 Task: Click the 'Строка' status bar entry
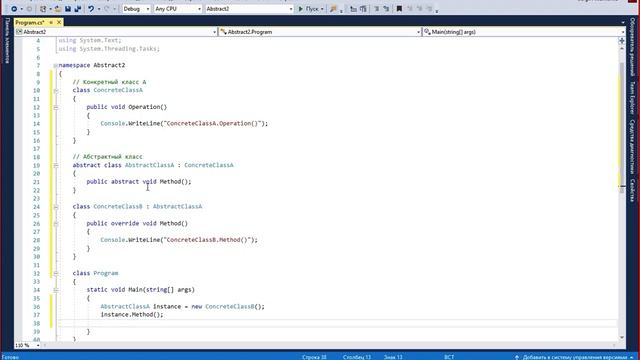click(x=314, y=357)
